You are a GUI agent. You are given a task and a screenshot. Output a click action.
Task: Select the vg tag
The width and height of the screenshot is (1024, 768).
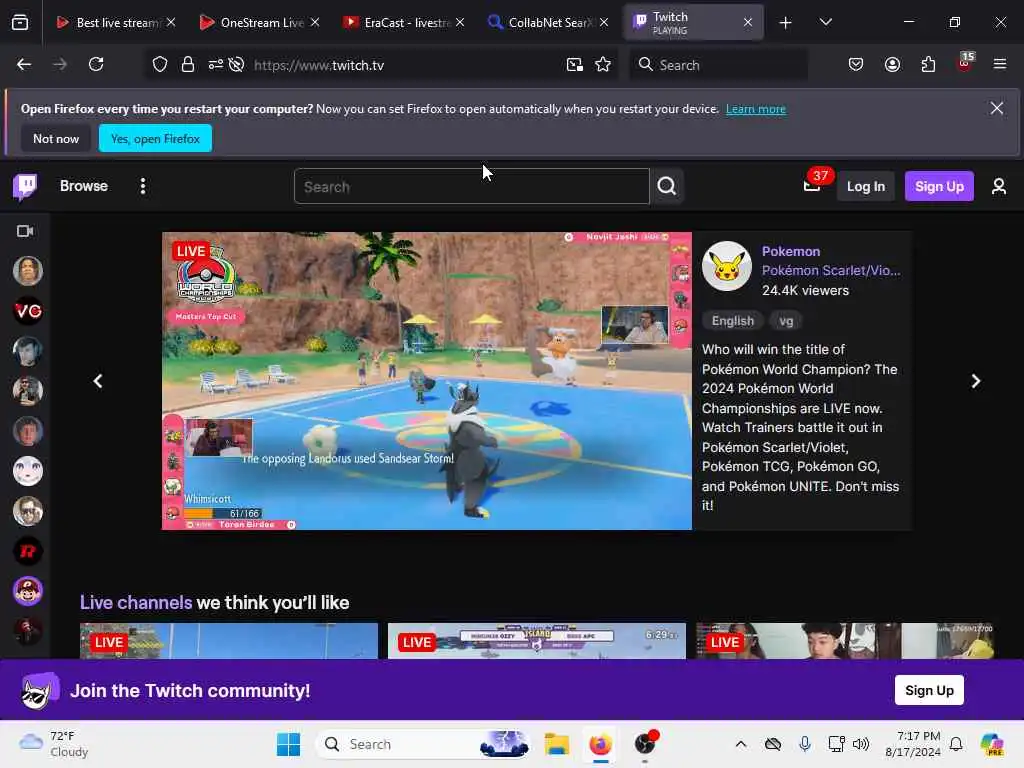tap(786, 321)
